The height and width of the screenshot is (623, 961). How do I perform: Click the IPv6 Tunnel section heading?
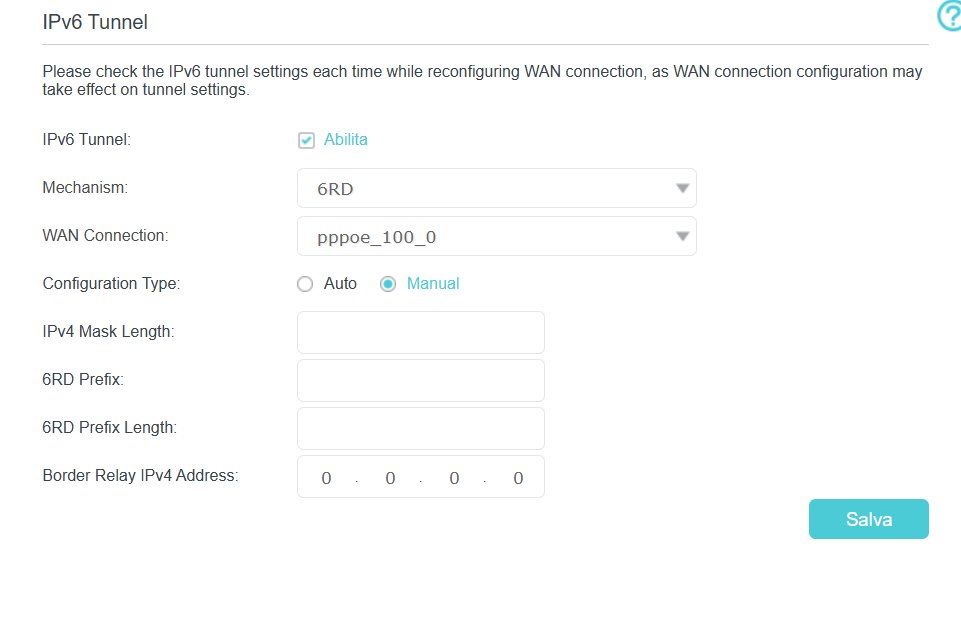95,22
